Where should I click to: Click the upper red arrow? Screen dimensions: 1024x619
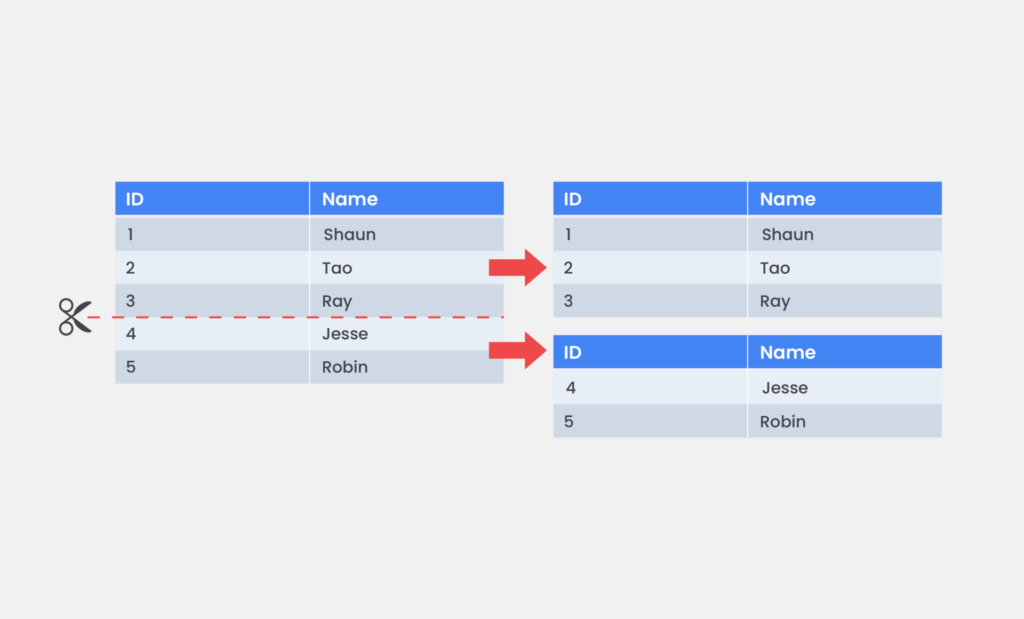click(517, 267)
